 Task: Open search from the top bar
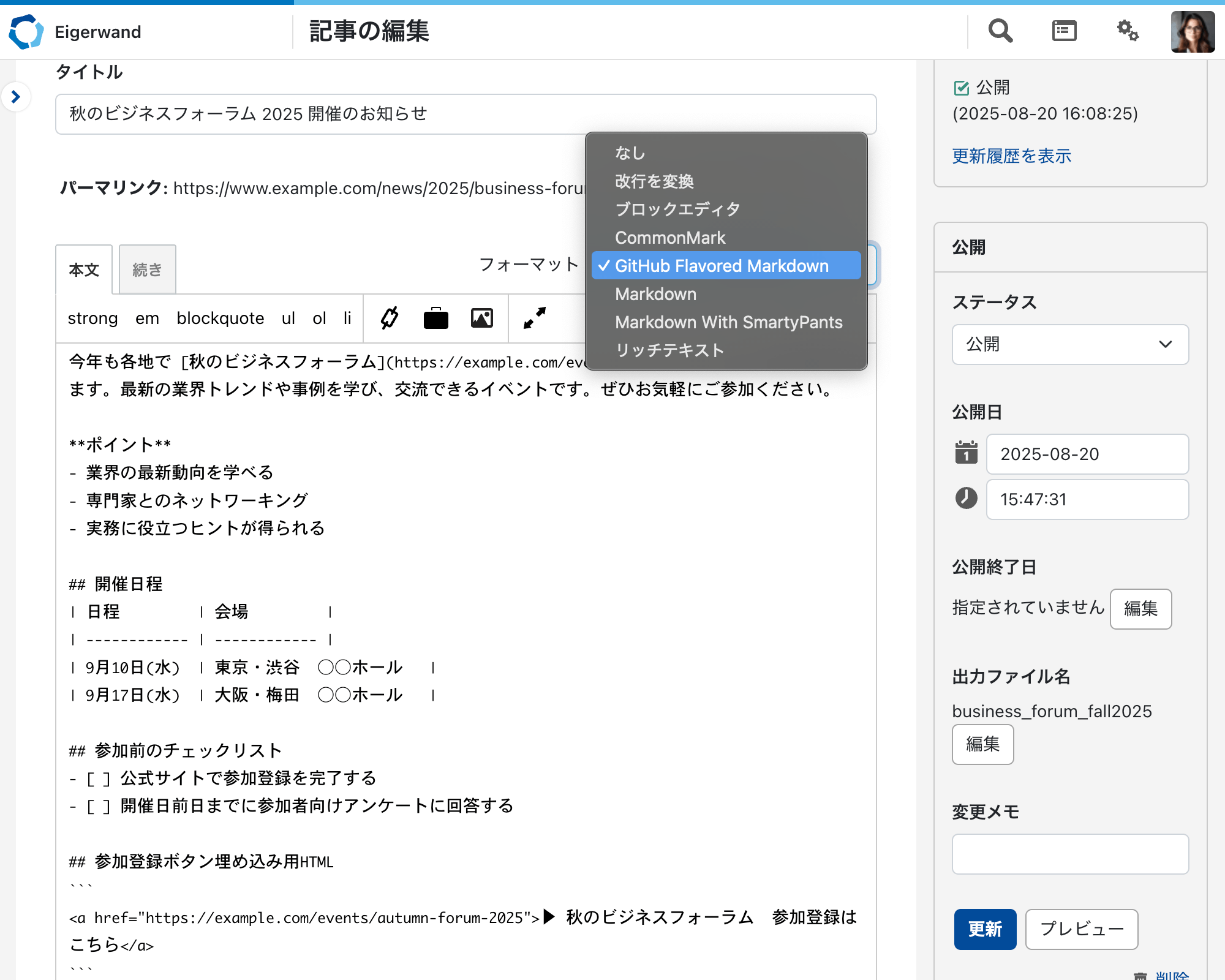(x=999, y=30)
